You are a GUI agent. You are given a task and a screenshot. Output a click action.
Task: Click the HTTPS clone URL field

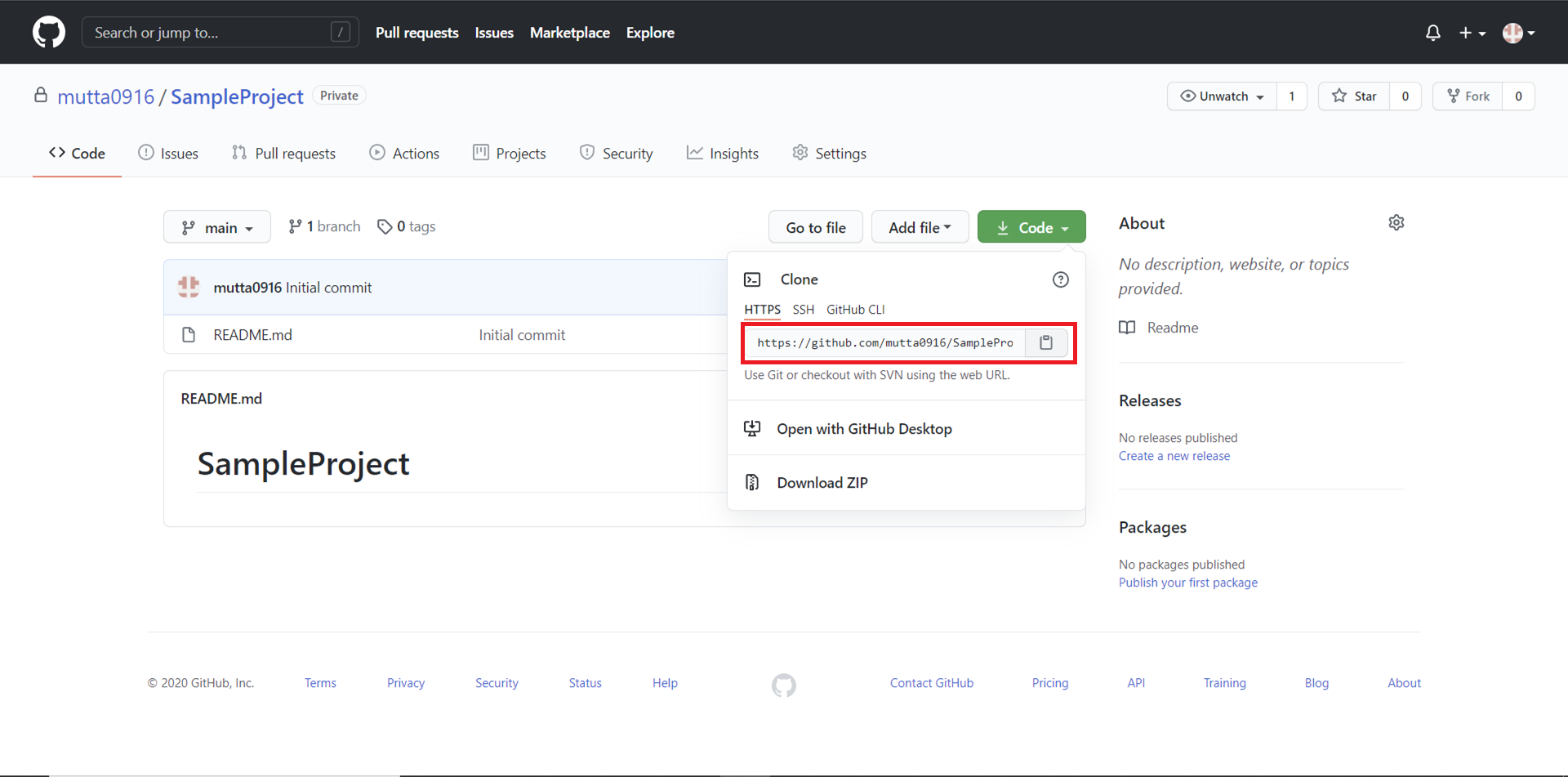pos(885,342)
